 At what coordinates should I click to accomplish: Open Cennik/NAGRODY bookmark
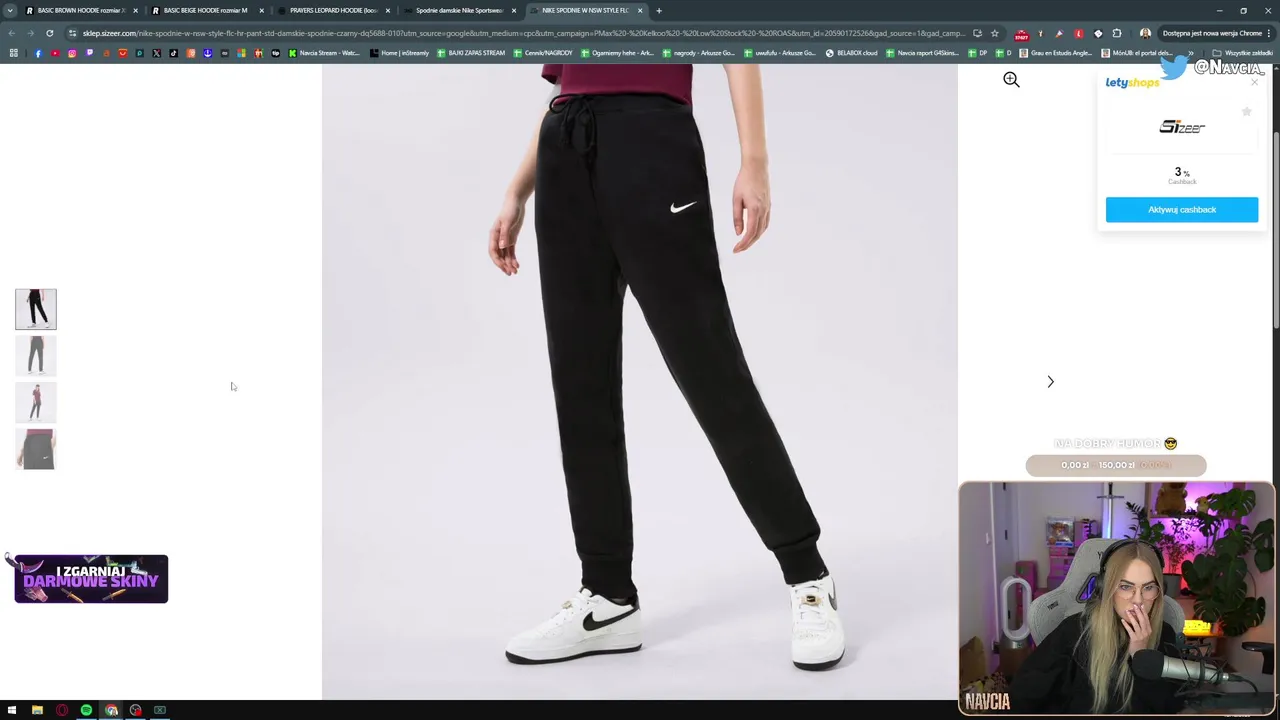click(543, 53)
